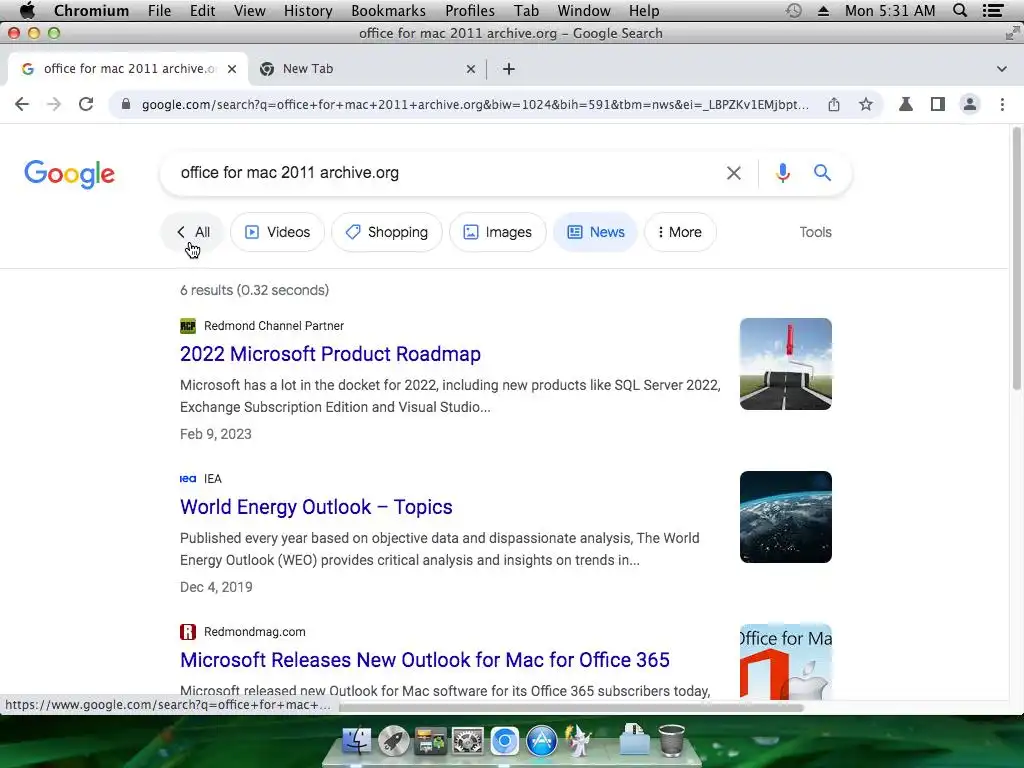
Task: Open 2022 Microsoft Product Roadmap link
Action: click(330, 354)
